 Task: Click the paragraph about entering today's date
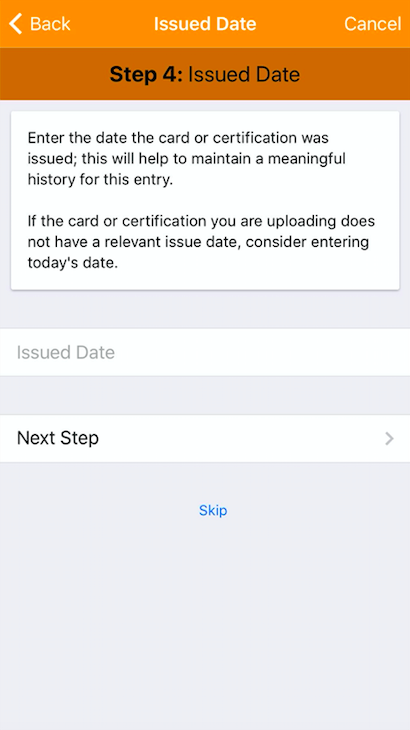pos(201,242)
